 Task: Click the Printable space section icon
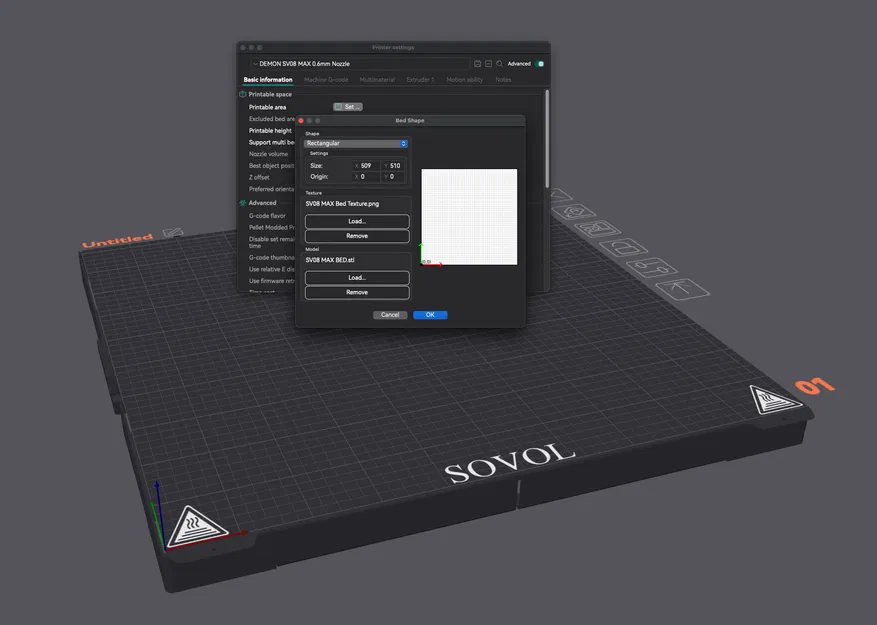click(x=243, y=94)
